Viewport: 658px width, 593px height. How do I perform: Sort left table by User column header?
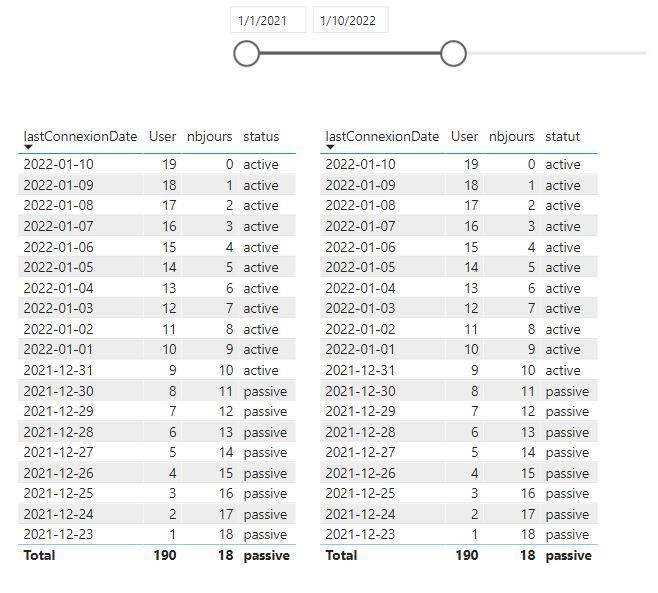(x=162, y=136)
